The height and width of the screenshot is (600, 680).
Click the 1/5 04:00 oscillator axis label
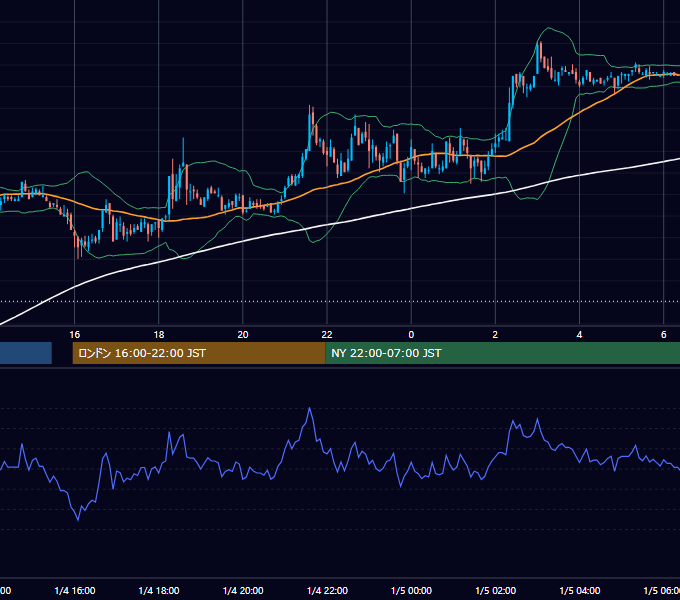[x=579, y=590]
